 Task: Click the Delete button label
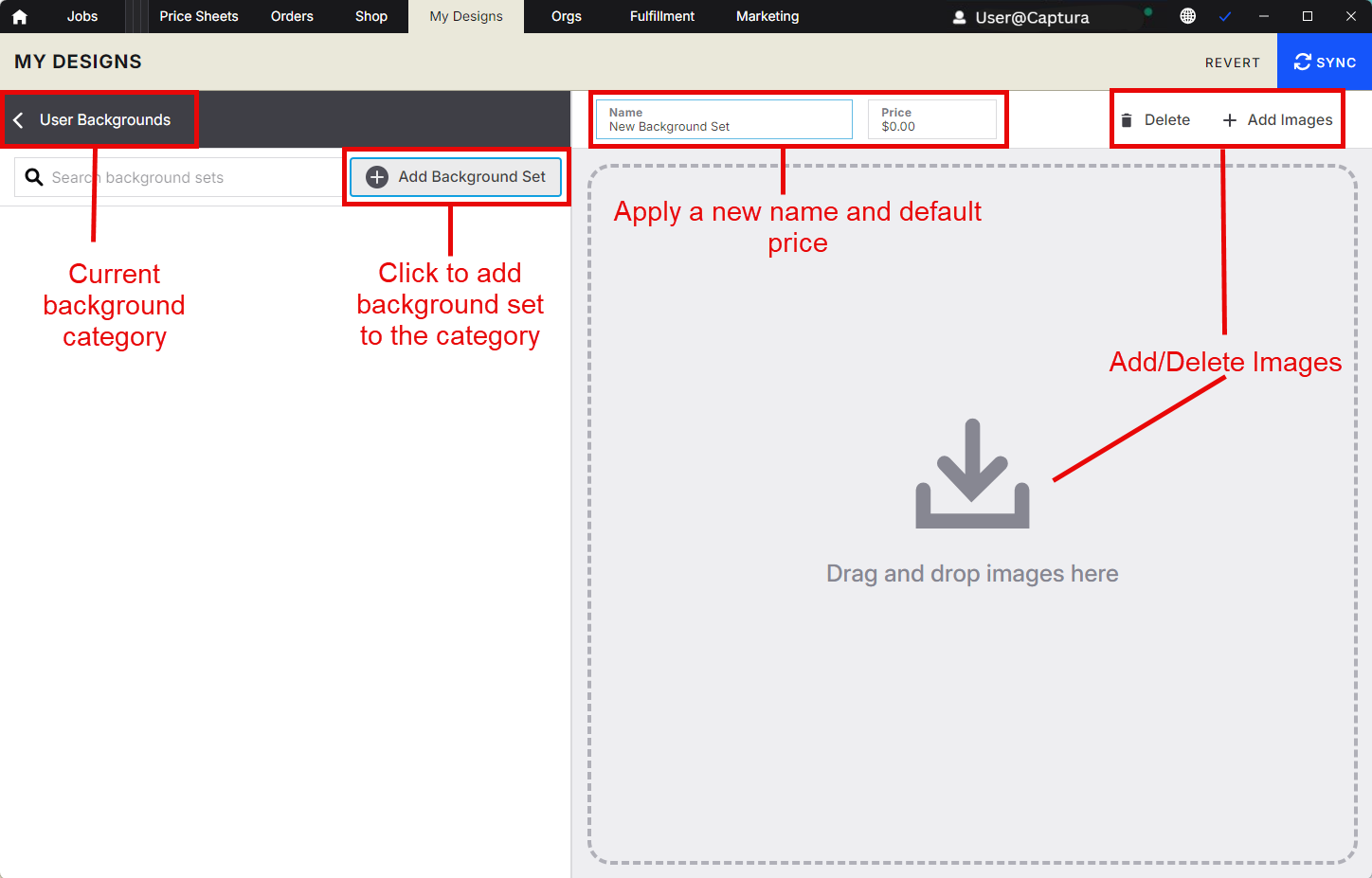coord(1167,120)
